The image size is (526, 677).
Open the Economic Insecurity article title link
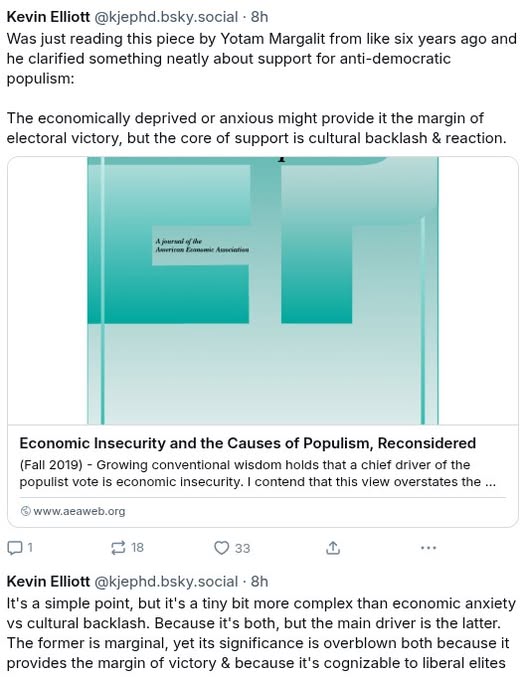tap(247, 443)
